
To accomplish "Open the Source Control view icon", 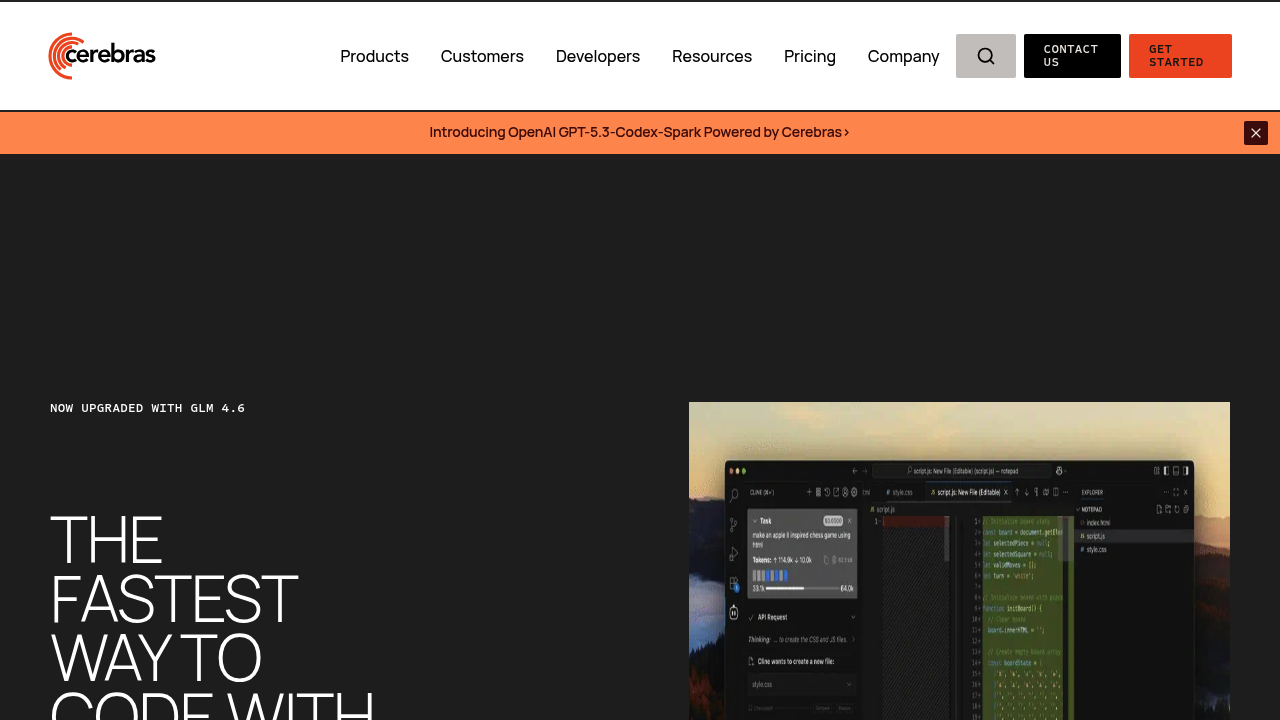I will coord(733,524).
